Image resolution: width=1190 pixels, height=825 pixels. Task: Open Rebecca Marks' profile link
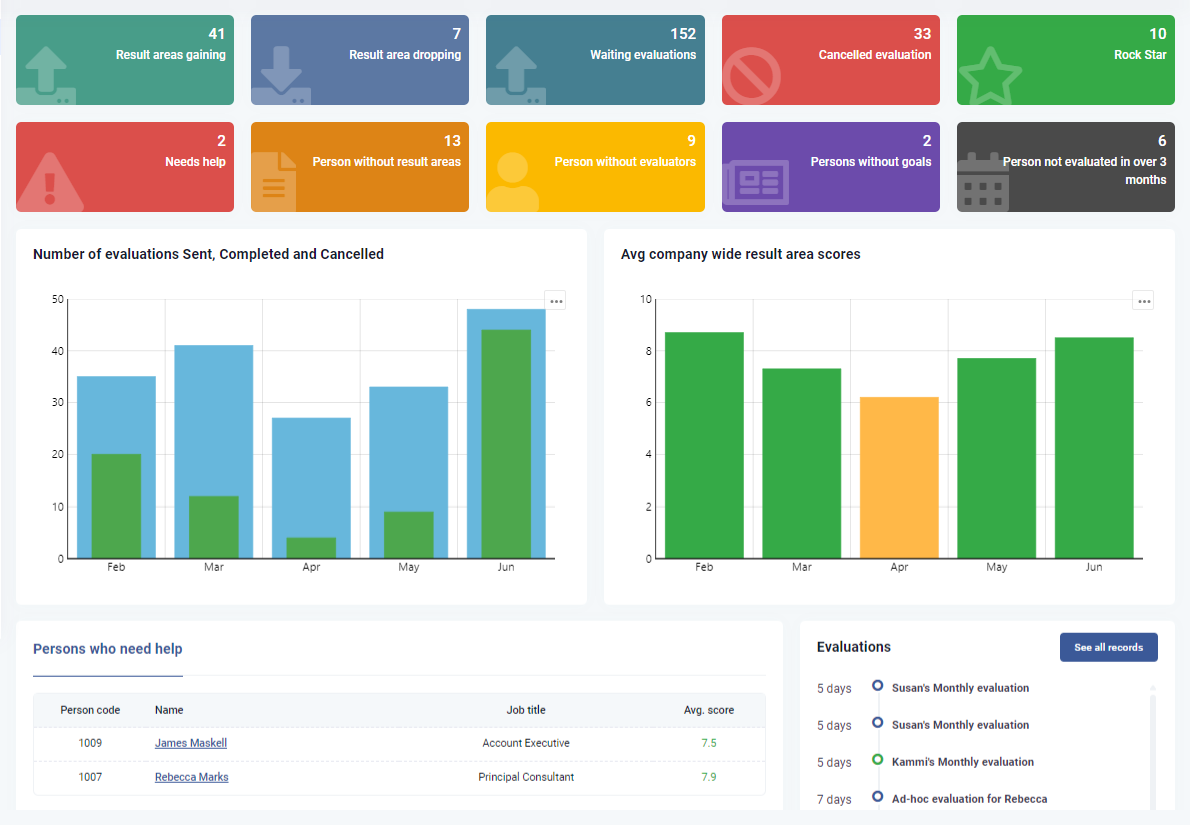tap(191, 777)
